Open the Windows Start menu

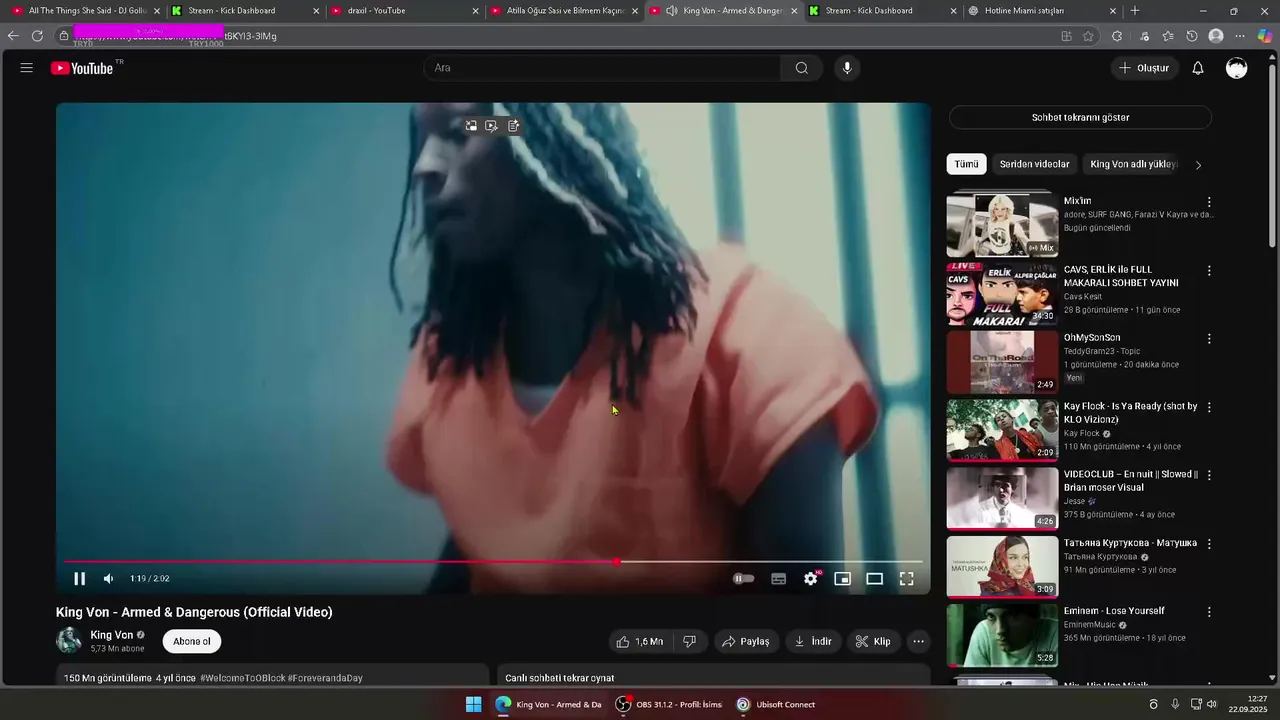[x=473, y=705]
